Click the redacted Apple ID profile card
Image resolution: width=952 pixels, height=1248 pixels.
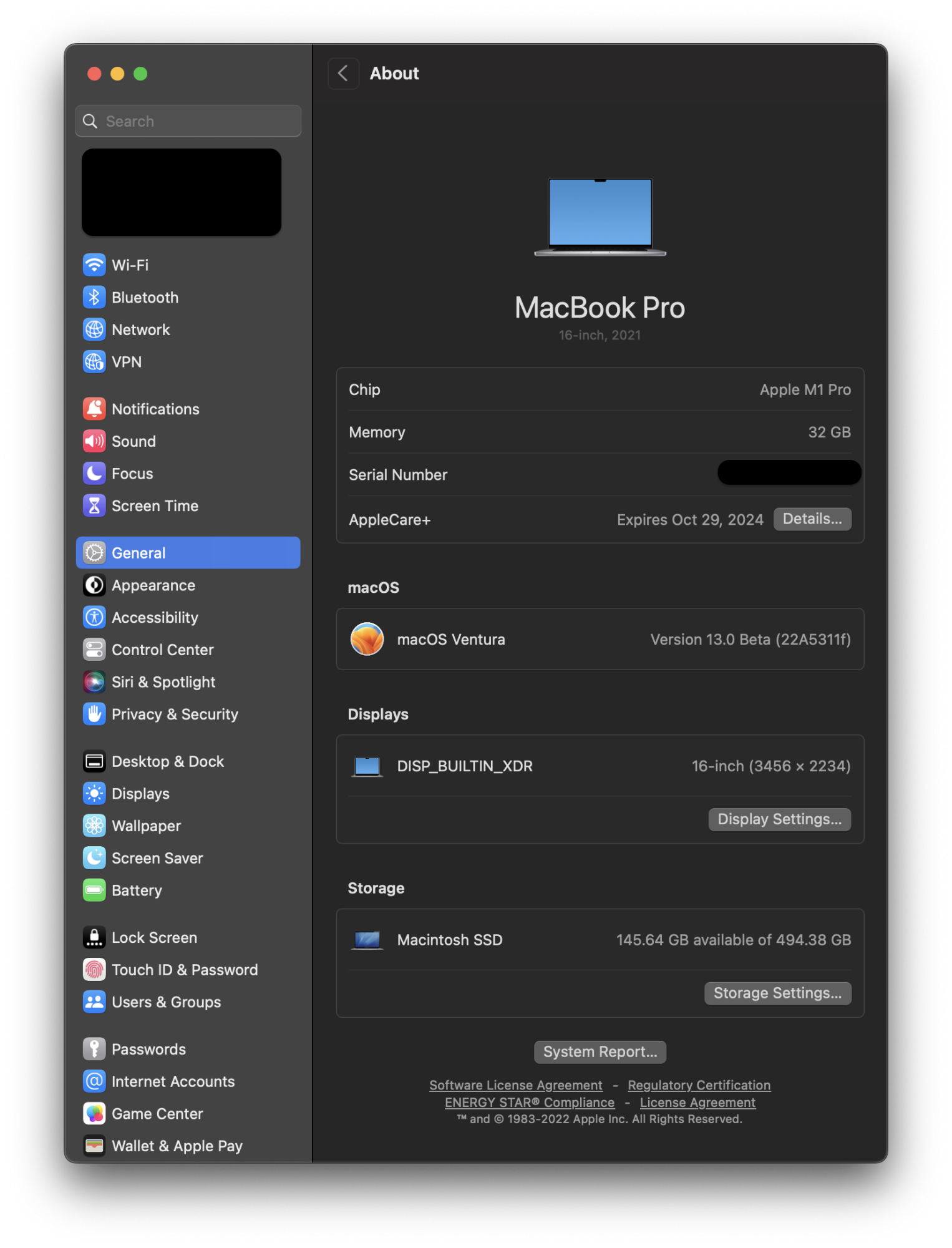(x=182, y=192)
